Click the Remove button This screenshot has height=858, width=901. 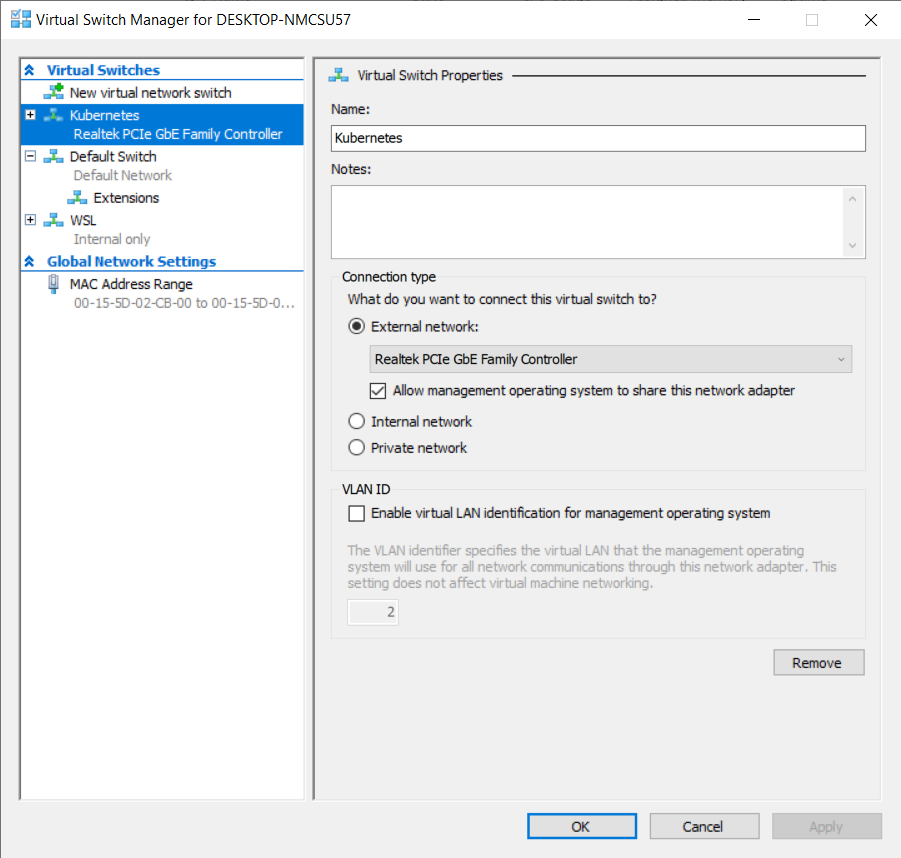point(818,663)
